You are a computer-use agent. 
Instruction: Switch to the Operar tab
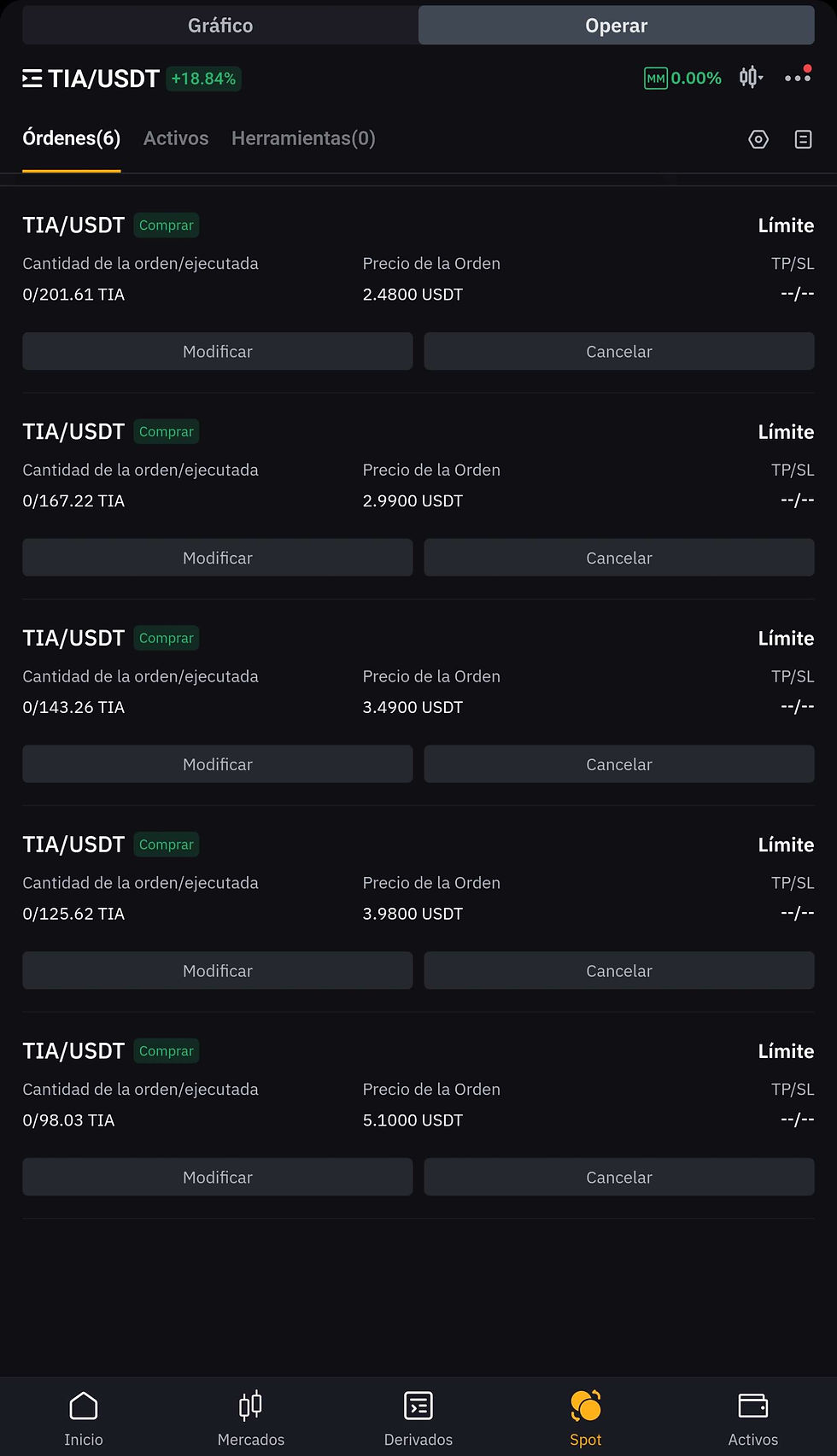point(616,26)
